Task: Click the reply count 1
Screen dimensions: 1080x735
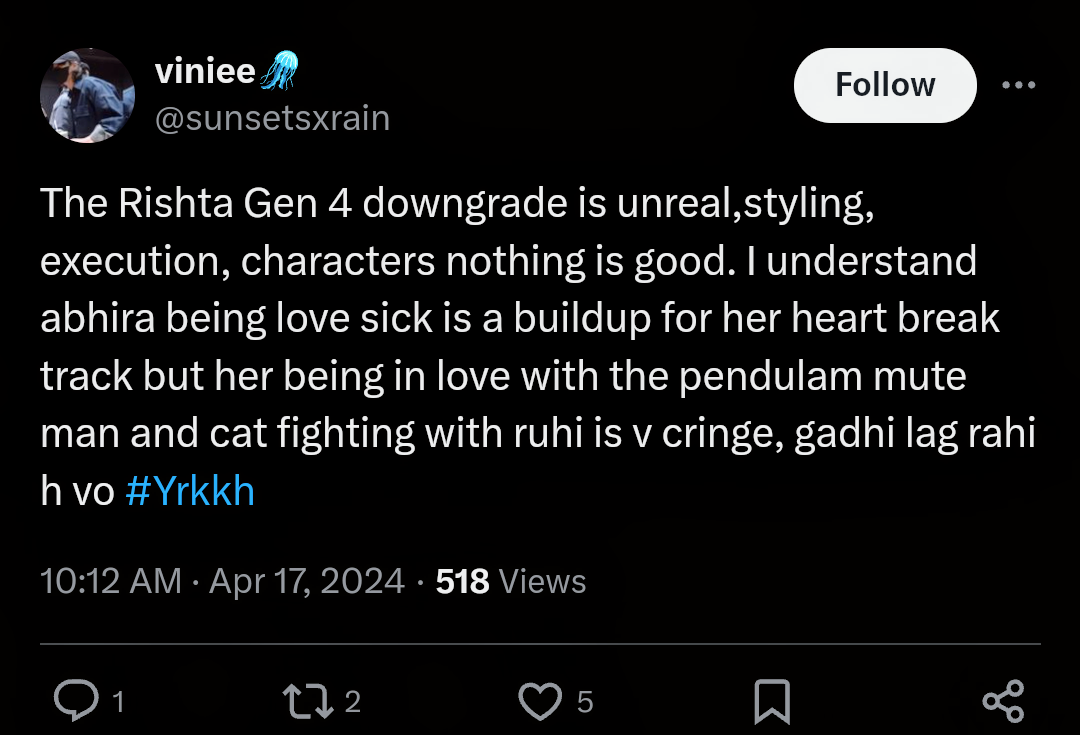Action: 118,702
